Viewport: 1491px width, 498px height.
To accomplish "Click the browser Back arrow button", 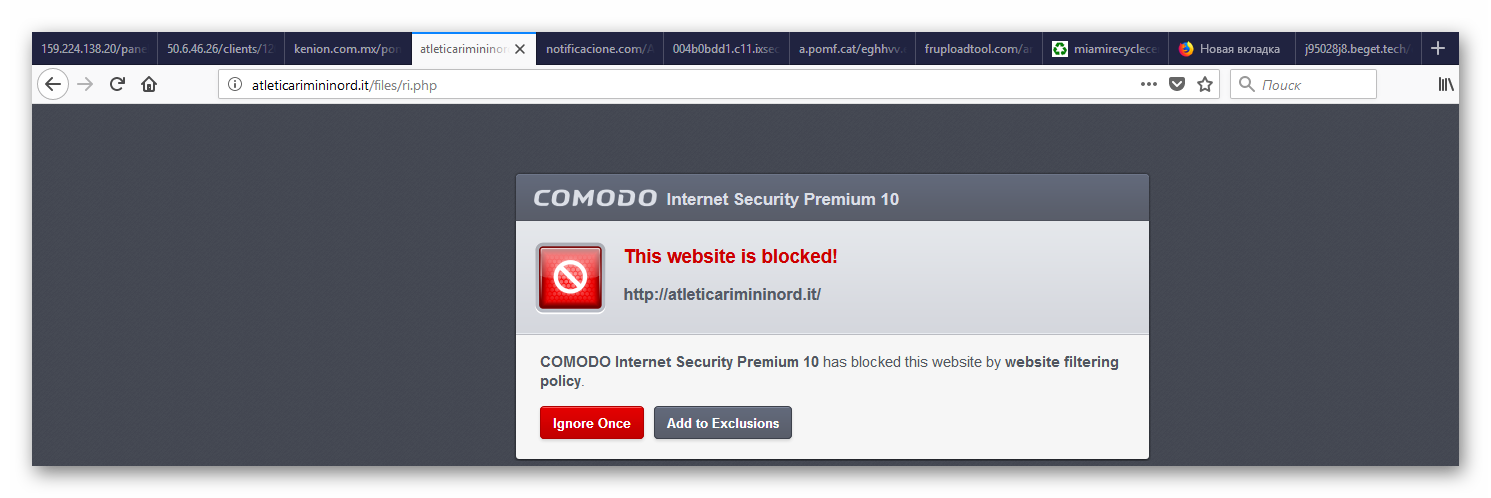I will 53,85.
